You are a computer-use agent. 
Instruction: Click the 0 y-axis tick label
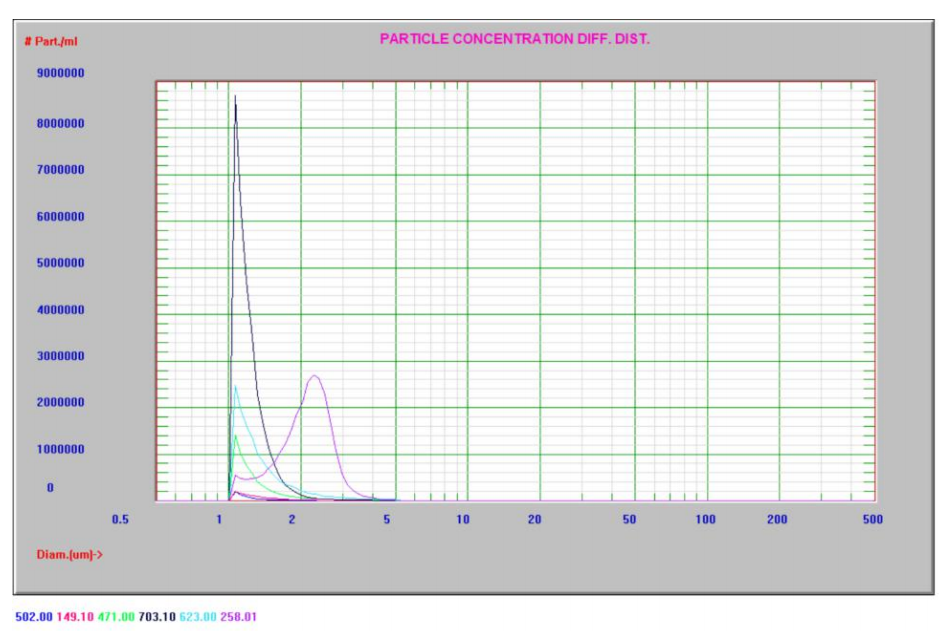[x=50, y=488]
